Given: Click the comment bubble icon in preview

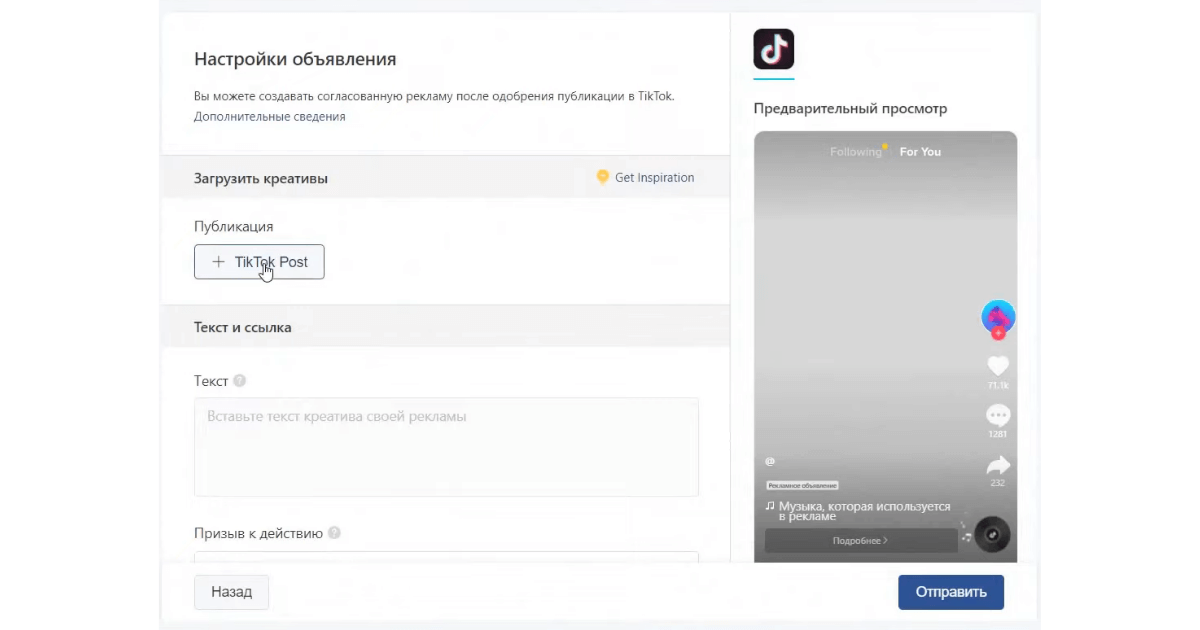Looking at the screenshot, I should 997,415.
